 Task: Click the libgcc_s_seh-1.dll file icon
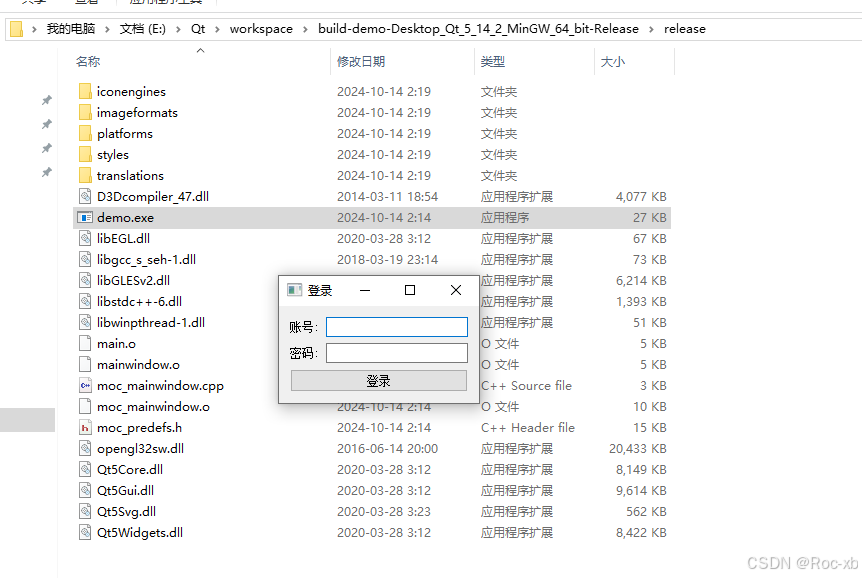(x=85, y=259)
